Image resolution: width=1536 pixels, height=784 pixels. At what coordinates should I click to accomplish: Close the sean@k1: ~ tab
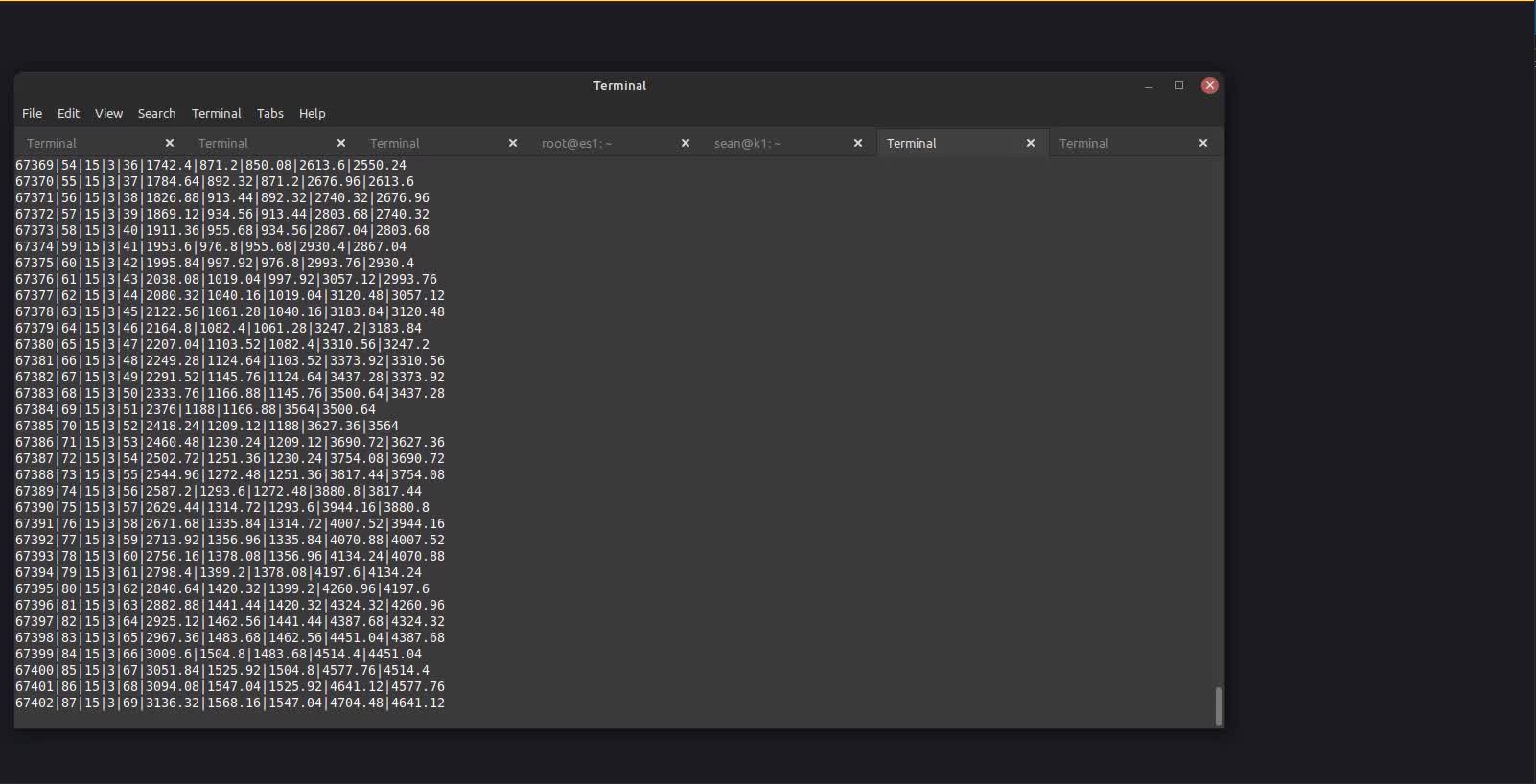[x=857, y=143]
